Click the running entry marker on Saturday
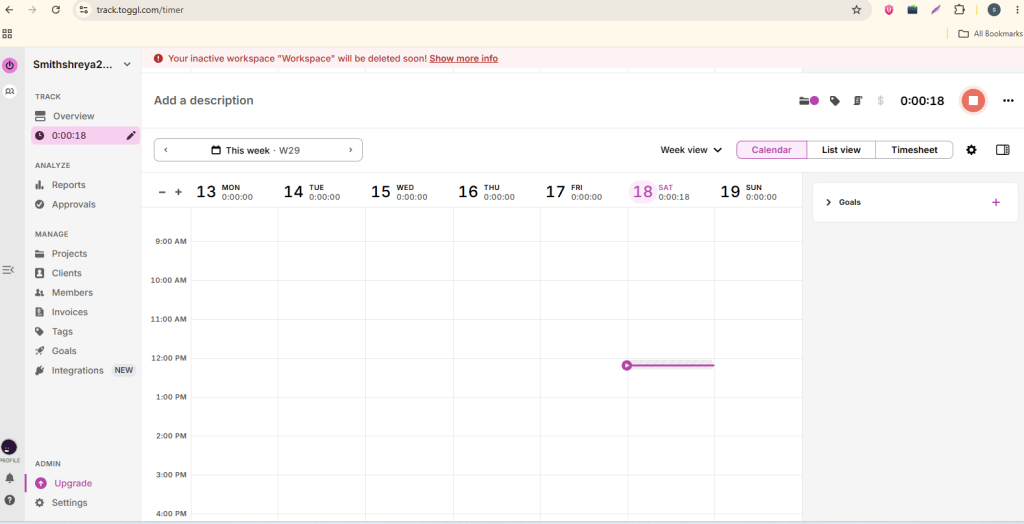1024x524 pixels. point(627,365)
